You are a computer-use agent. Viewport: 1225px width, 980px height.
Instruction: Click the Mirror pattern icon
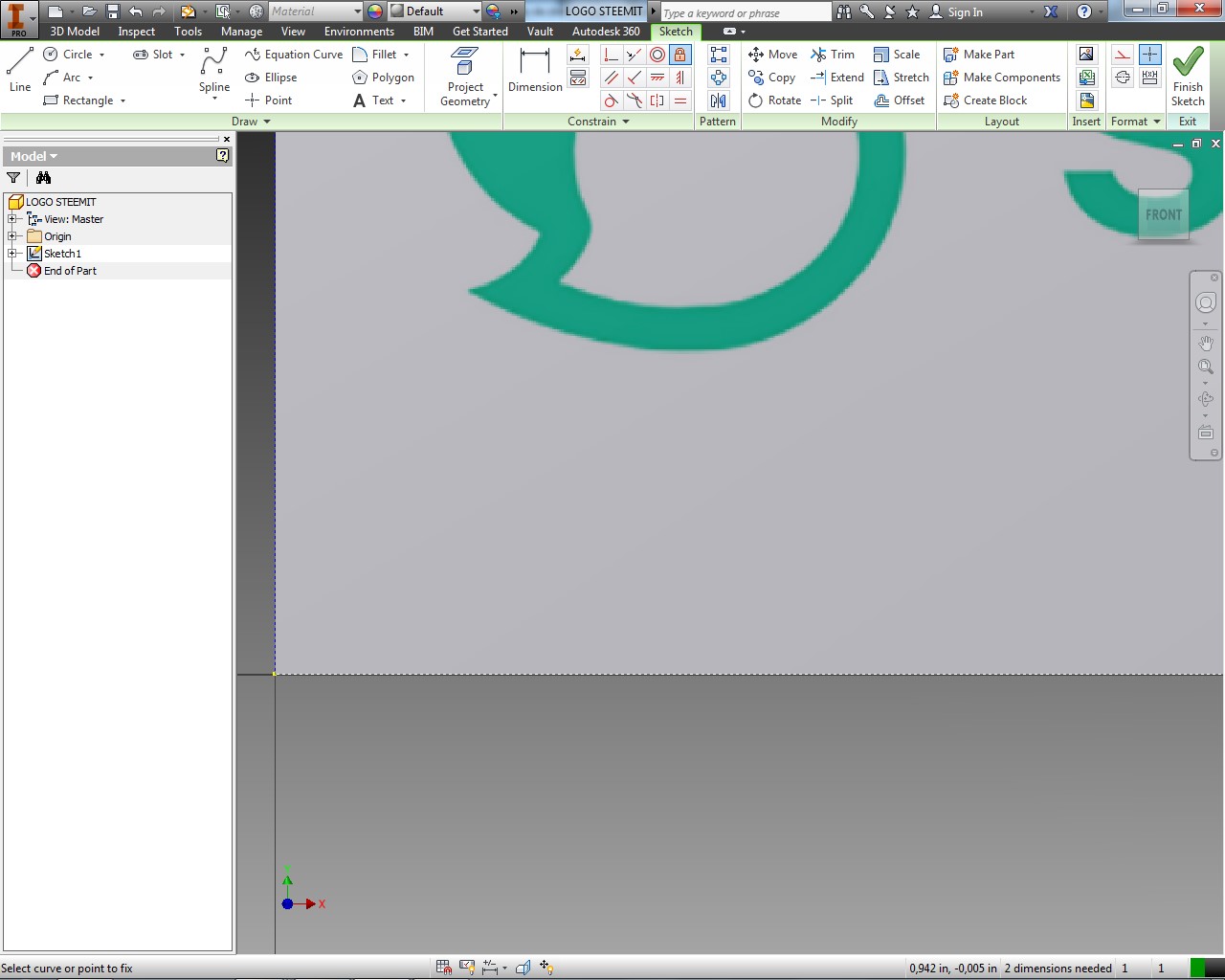[x=719, y=100]
